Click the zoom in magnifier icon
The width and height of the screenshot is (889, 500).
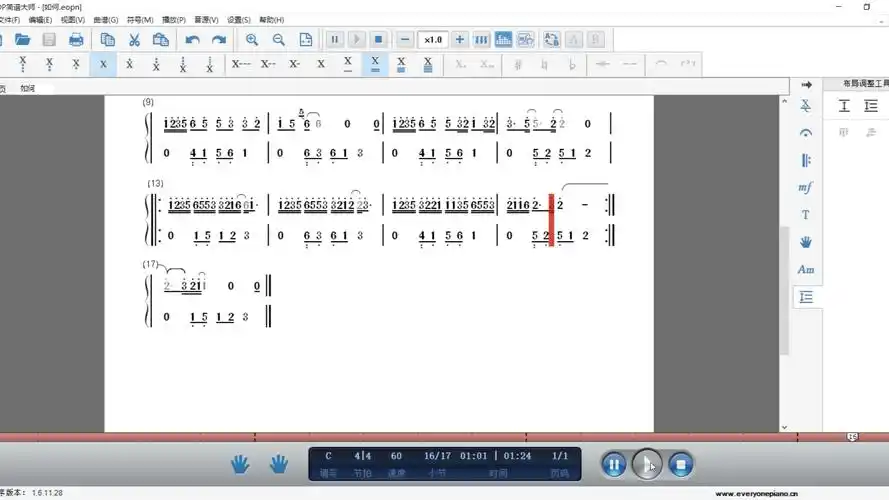pos(252,40)
